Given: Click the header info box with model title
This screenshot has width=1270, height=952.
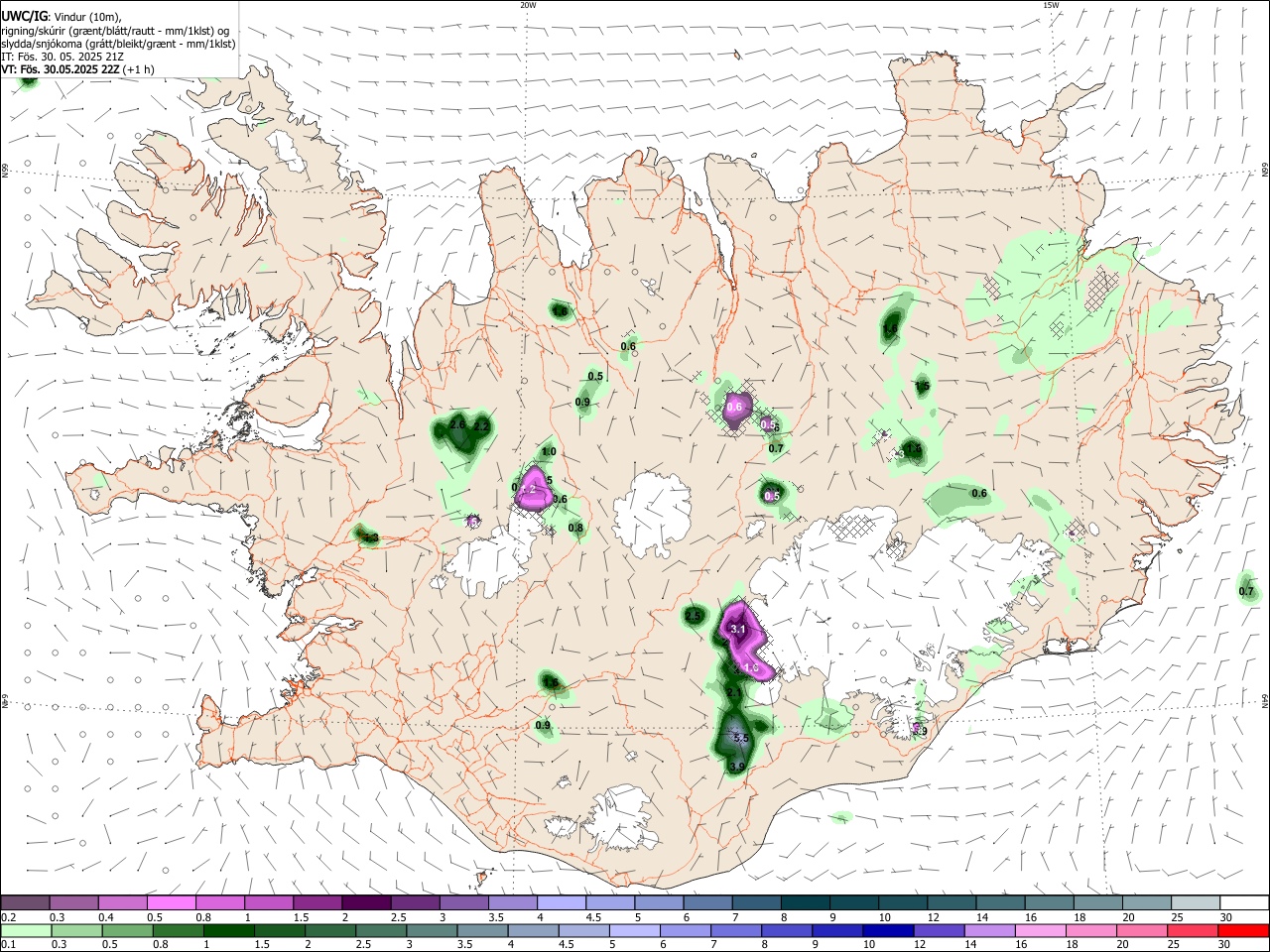Looking at the screenshot, I should coord(119,39).
